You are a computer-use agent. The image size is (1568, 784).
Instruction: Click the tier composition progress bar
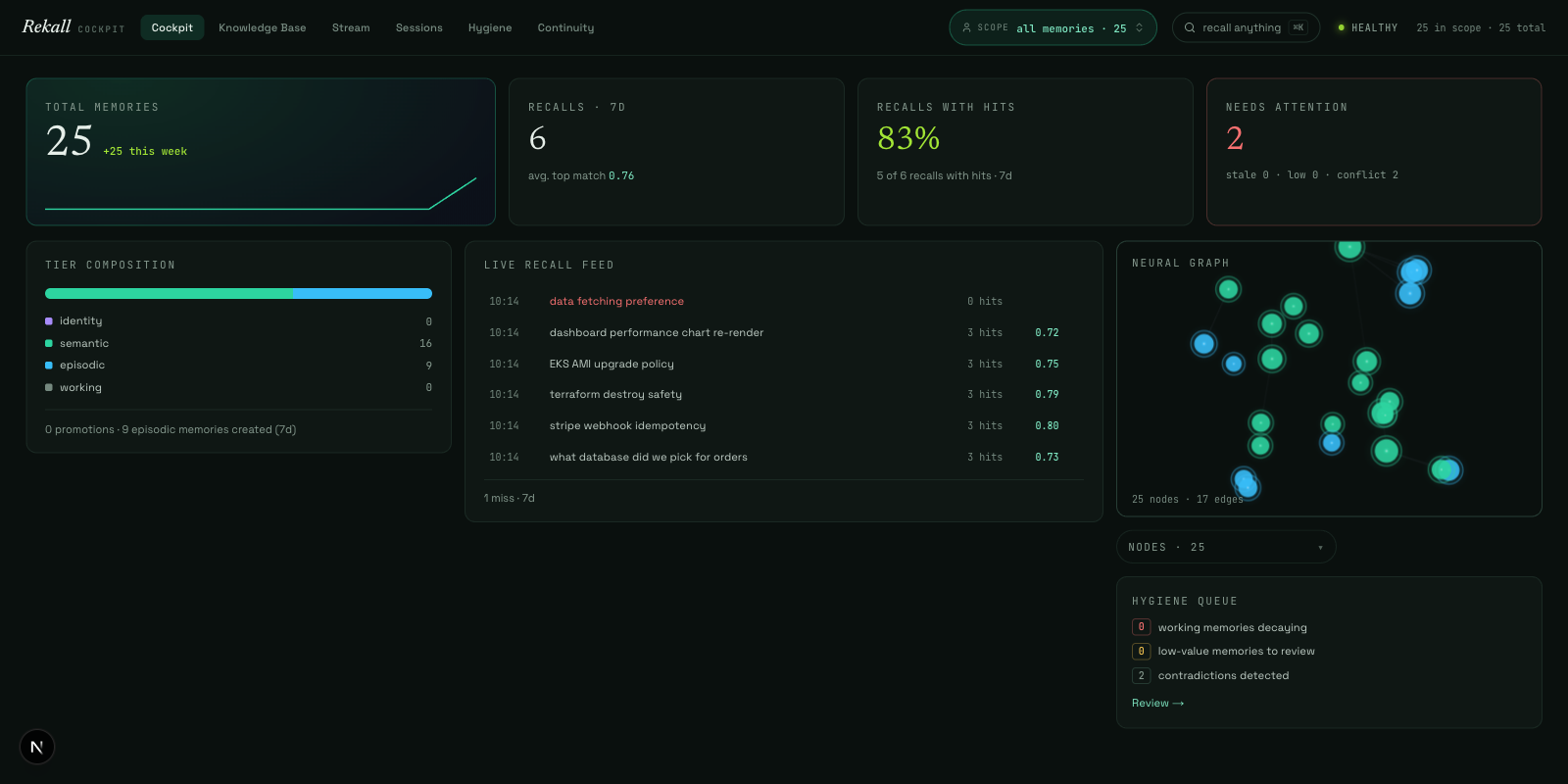tap(238, 293)
